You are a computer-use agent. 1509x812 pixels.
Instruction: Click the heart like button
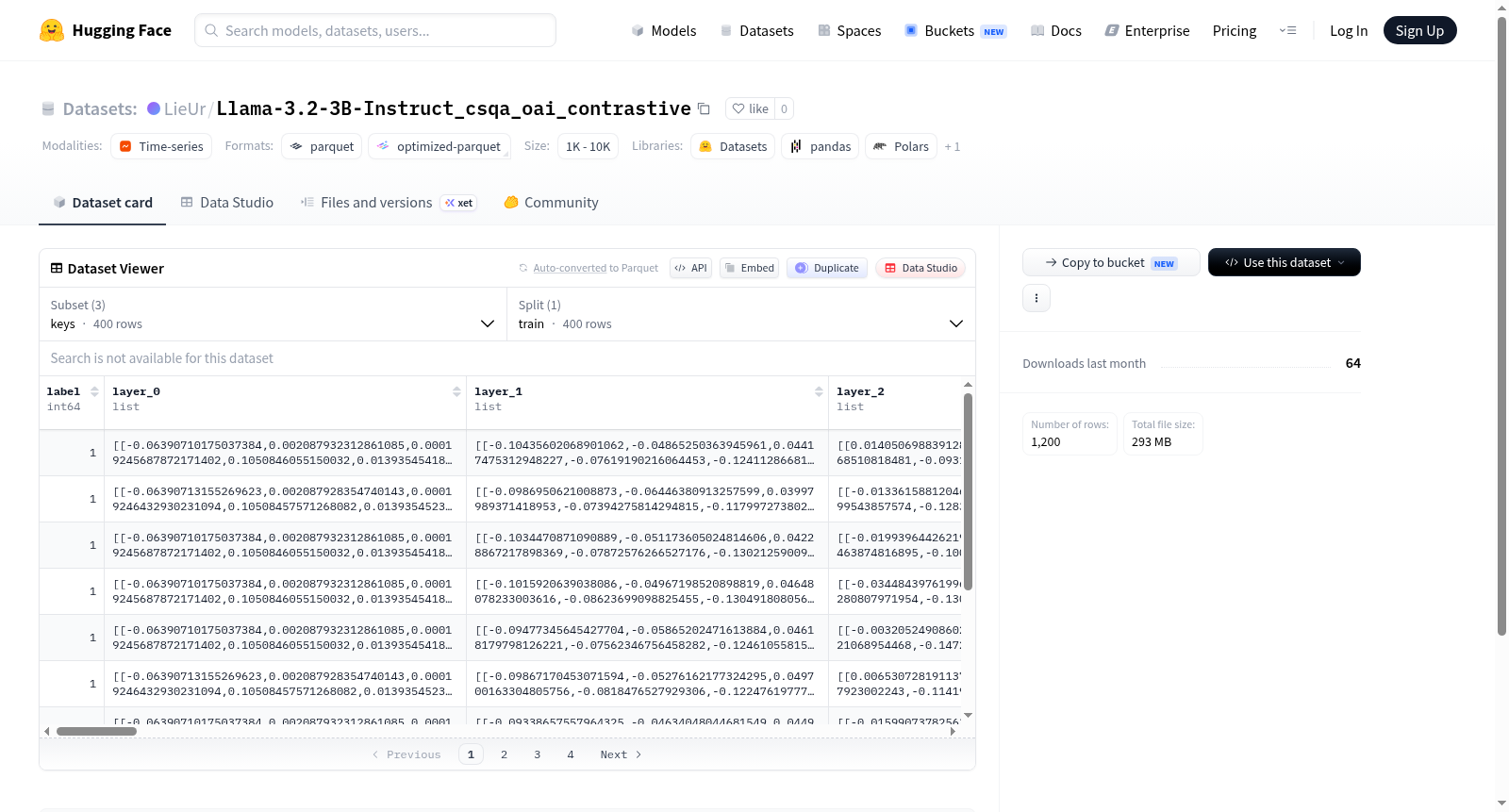pos(751,108)
